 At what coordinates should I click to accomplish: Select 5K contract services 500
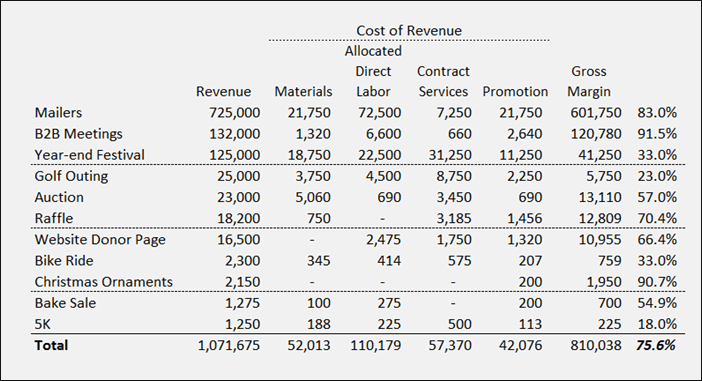(x=460, y=324)
